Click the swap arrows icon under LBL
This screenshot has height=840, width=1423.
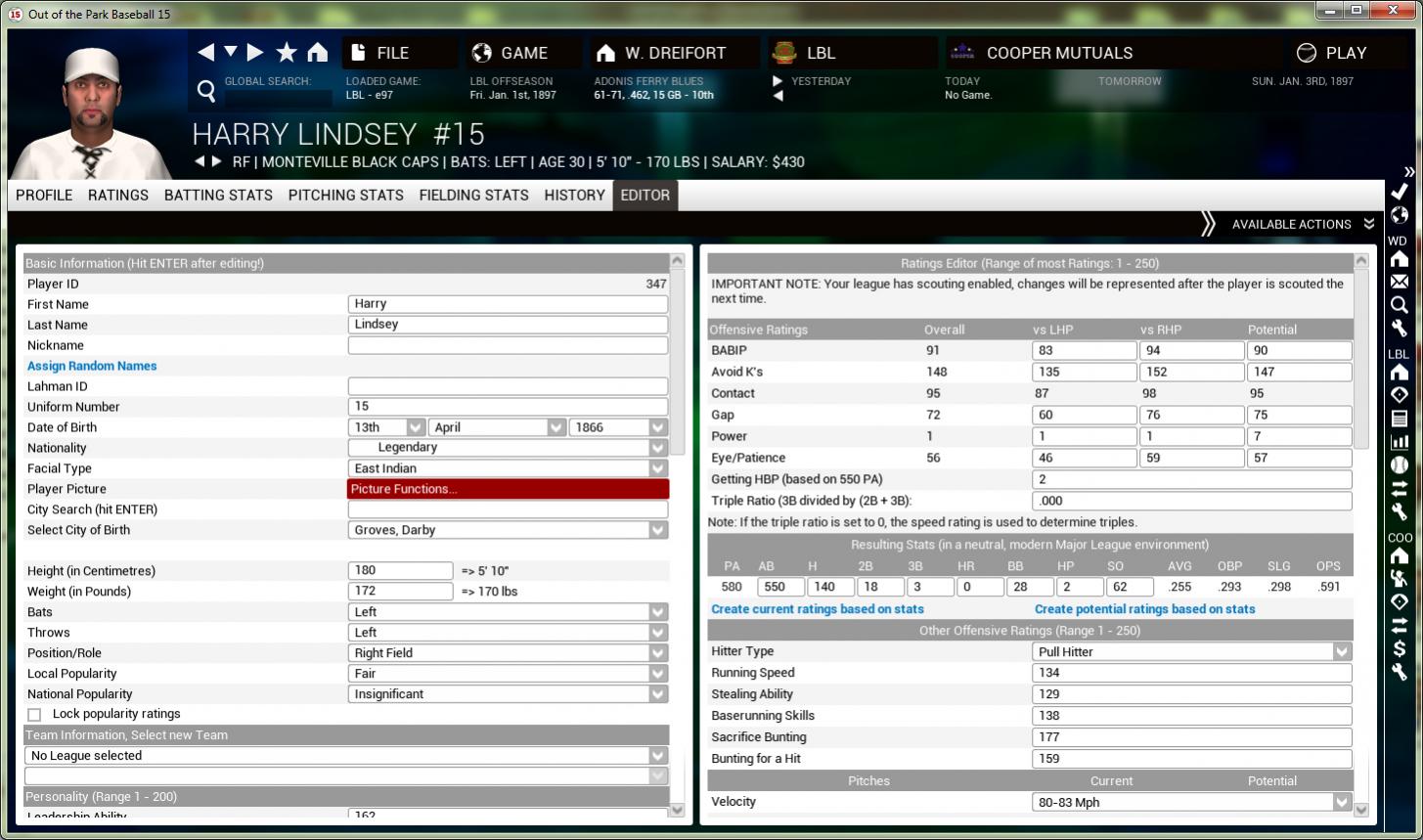coord(1400,487)
